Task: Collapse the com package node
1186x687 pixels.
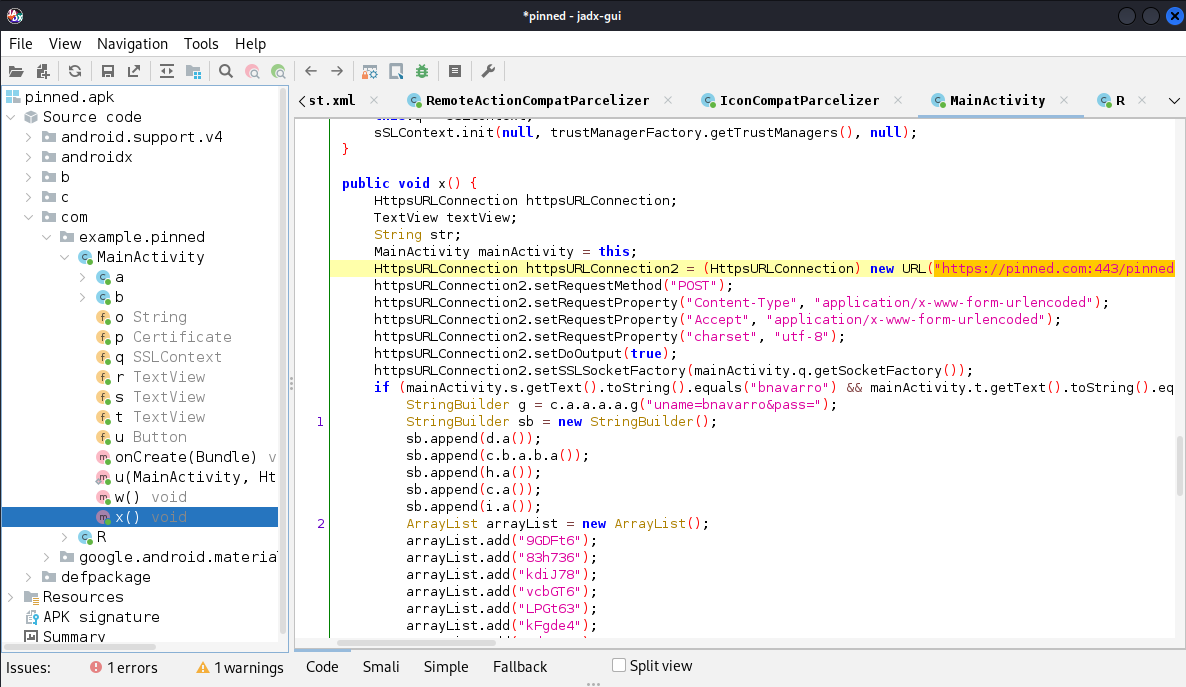Action: tap(29, 217)
